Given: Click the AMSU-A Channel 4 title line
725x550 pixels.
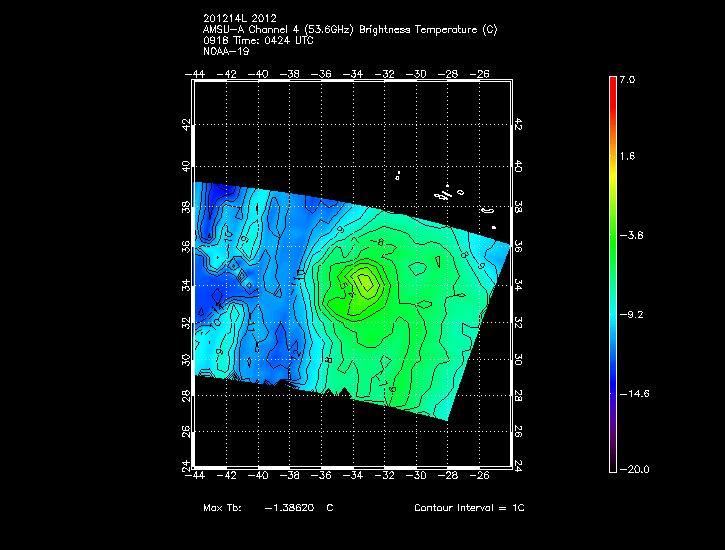Looking at the screenshot, I should pyautogui.click(x=349, y=29).
